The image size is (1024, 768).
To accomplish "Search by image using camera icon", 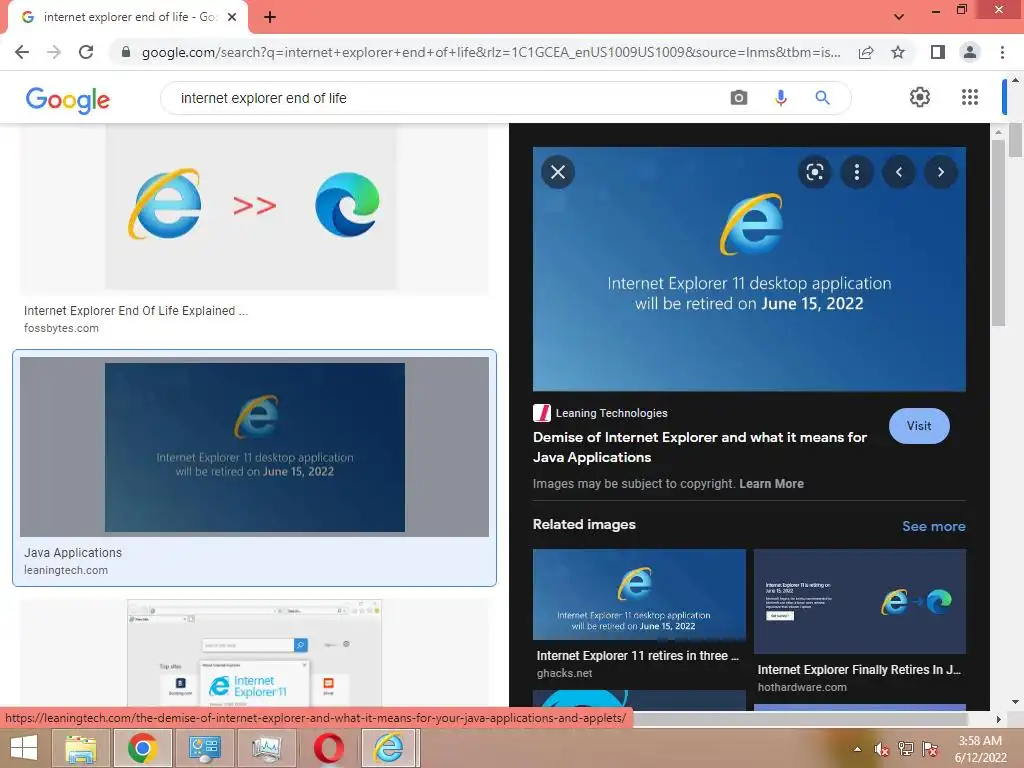I will pyautogui.click(x=739, y=98).
